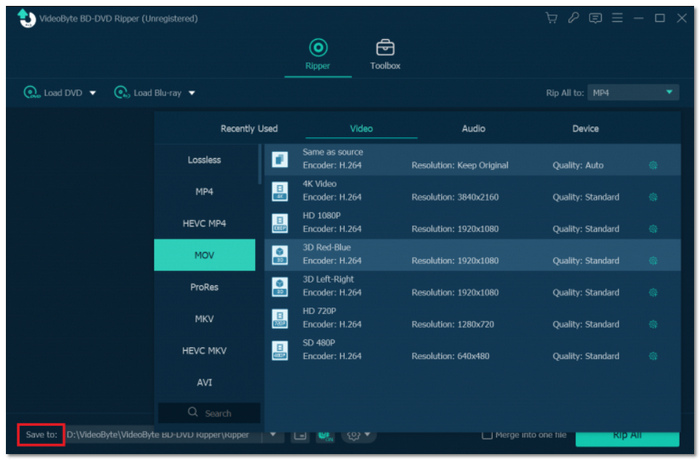The image size is (700, 460).
Task: Click the format Search field
Action: (x=209, y=413)
